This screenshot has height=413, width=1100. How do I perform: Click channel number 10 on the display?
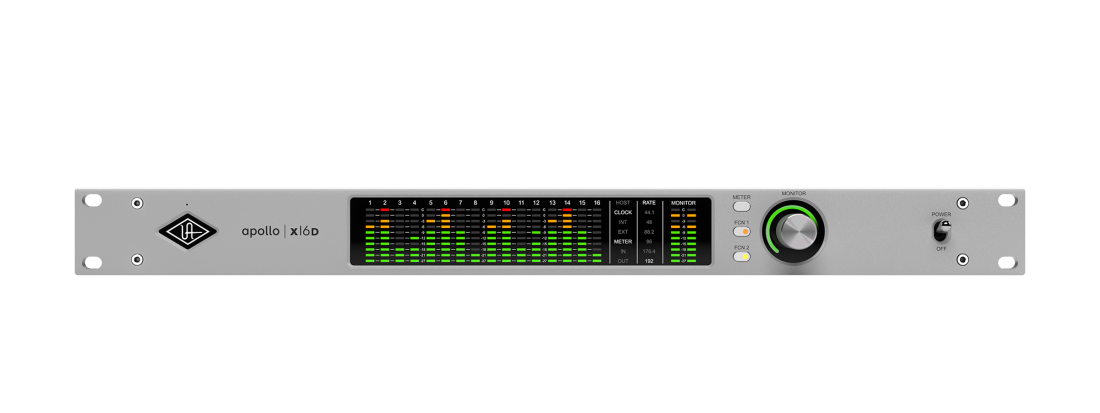507,203
